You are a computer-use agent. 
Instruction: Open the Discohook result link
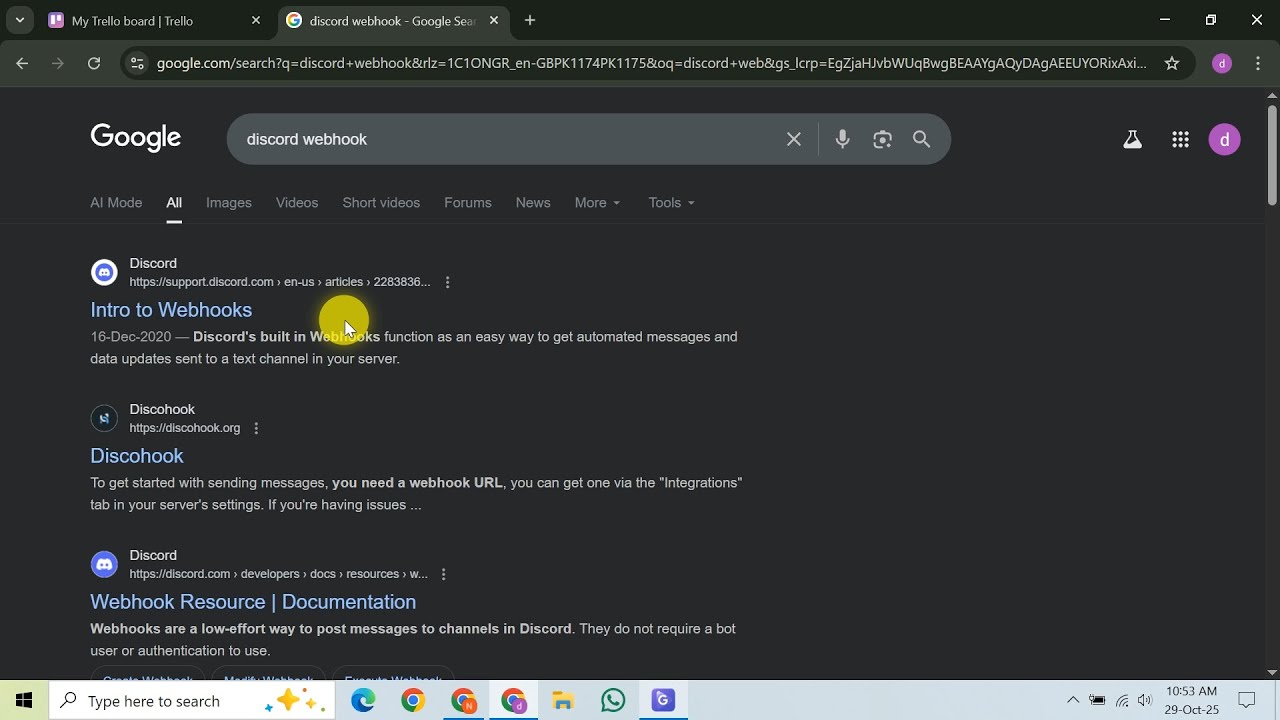(x=137, y=456)
